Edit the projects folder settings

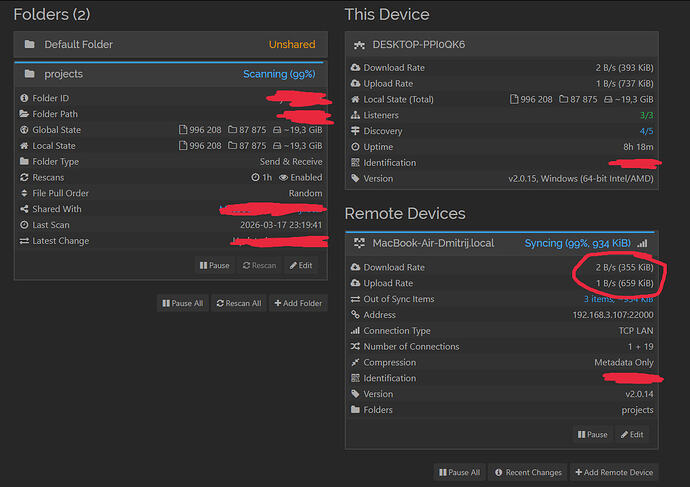(x=301, y=265)
